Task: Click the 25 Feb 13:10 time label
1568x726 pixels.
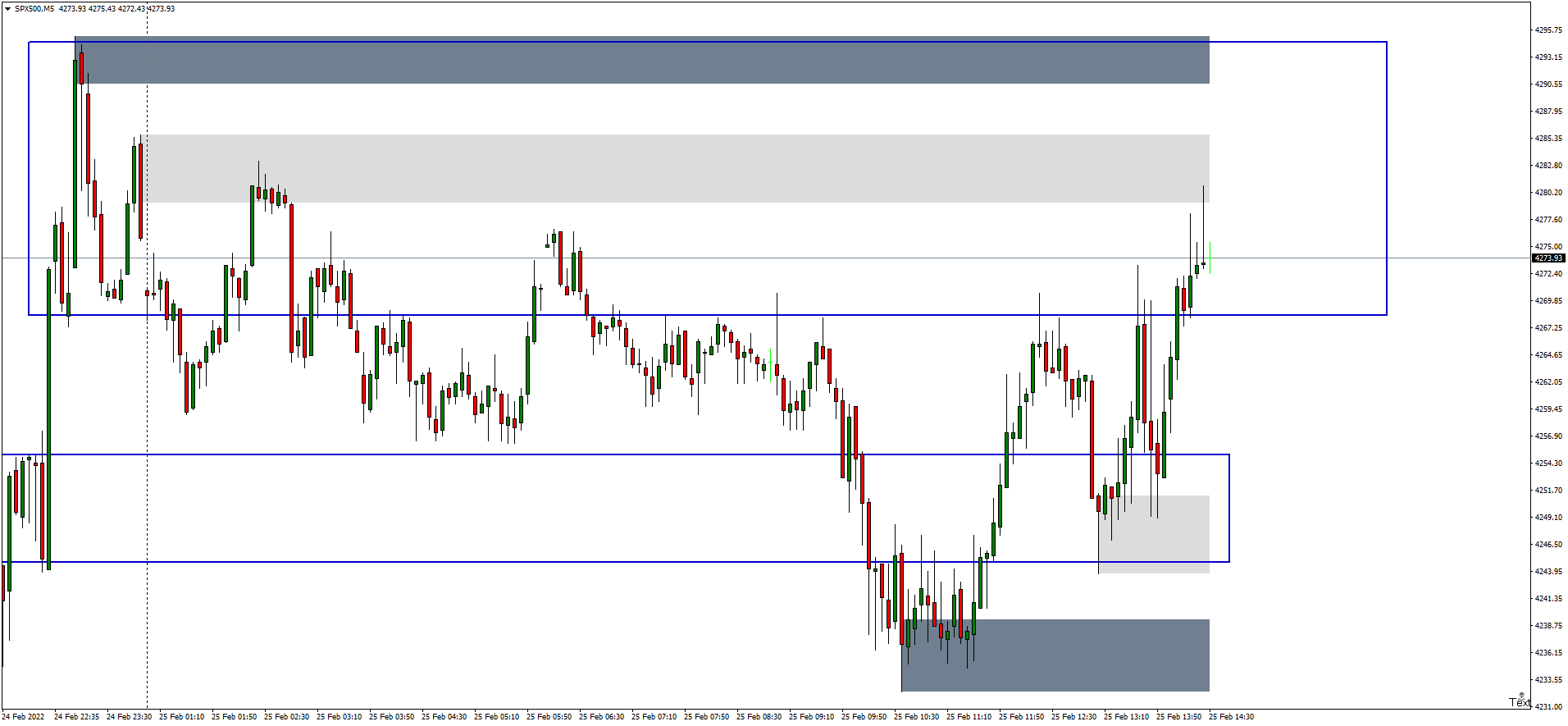Action: [x=1126, y=717]
